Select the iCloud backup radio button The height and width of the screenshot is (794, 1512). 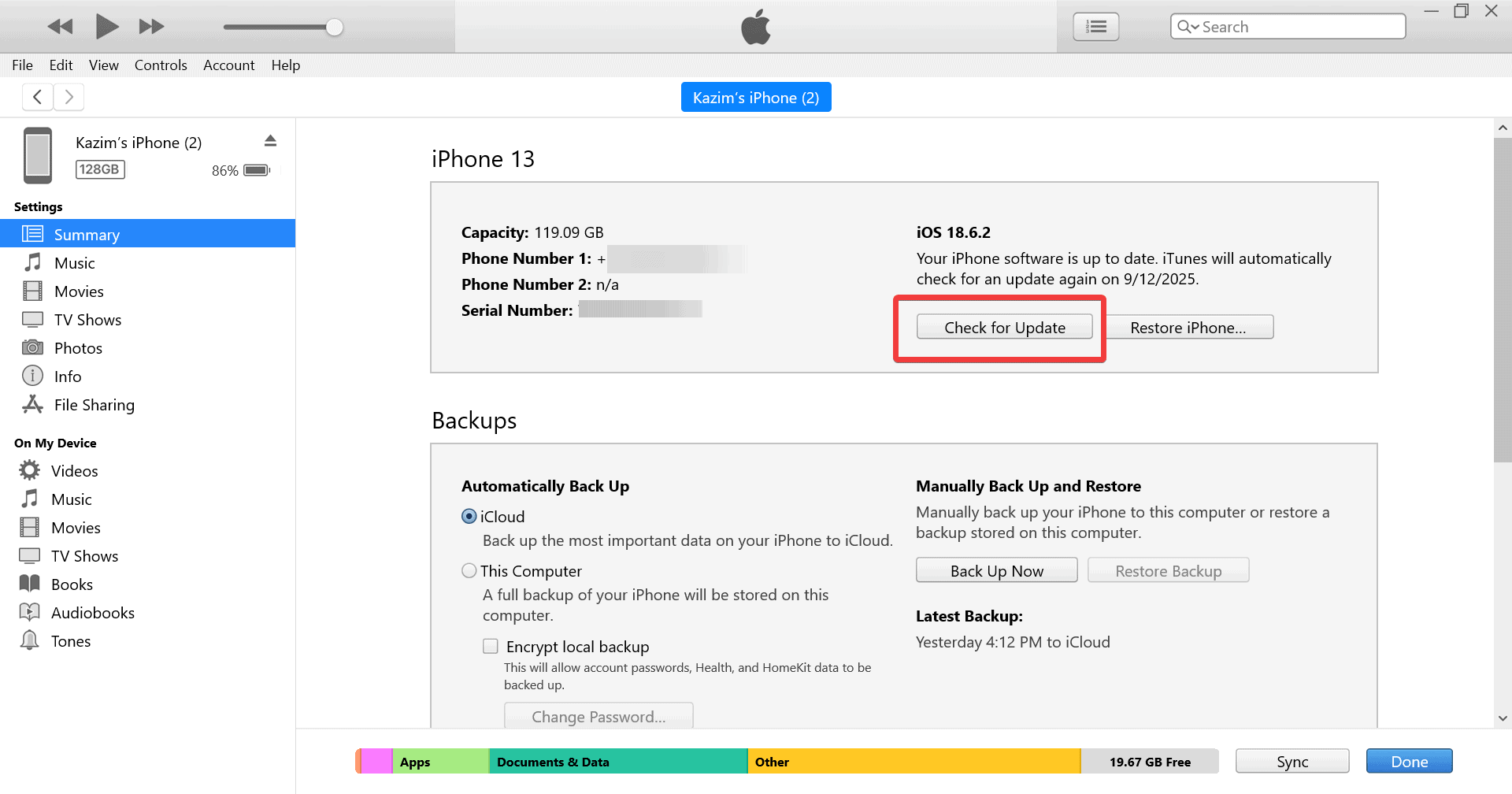(x=469, y=517)
